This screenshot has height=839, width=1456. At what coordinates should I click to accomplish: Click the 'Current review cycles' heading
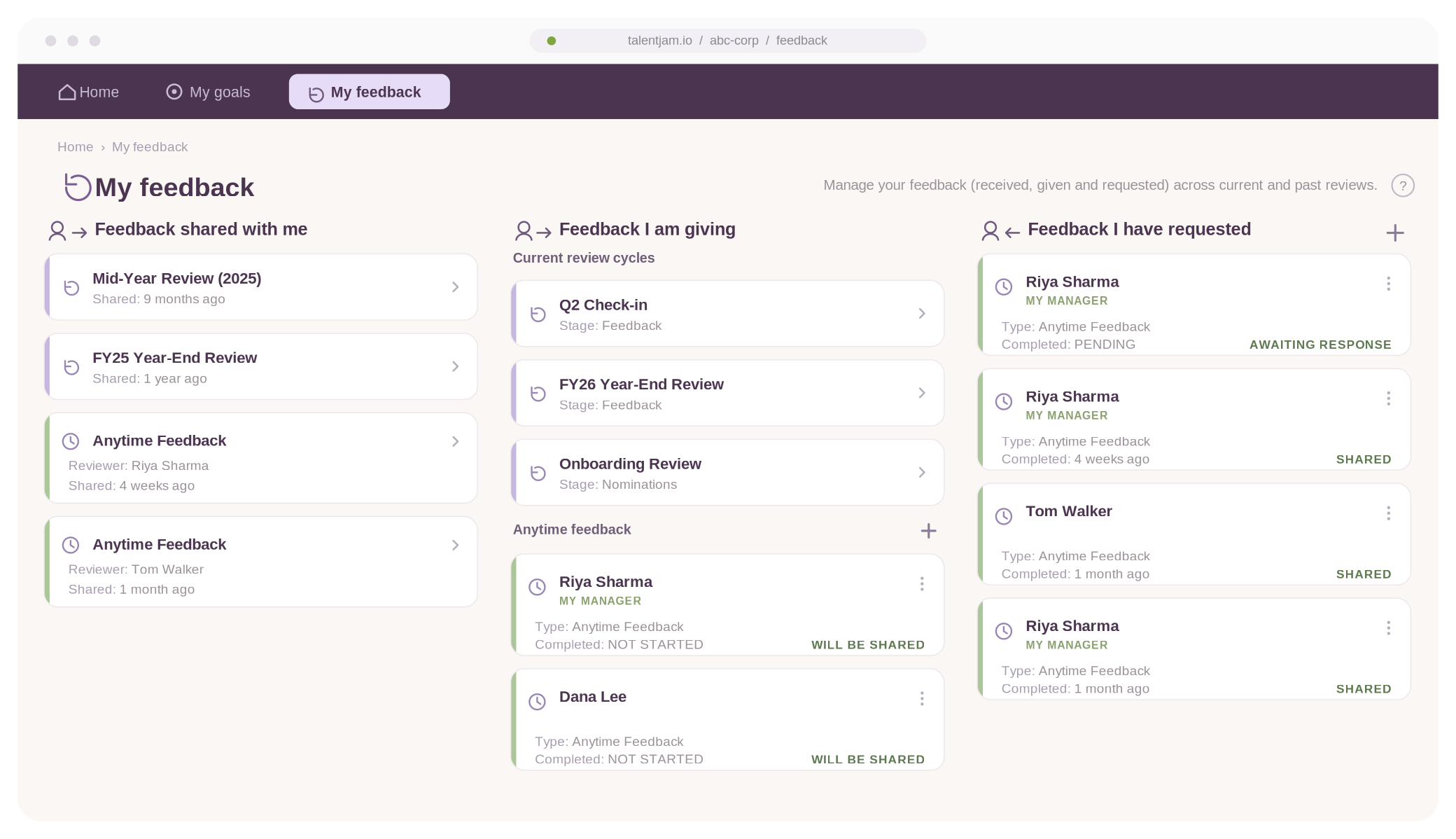[584, 258]
